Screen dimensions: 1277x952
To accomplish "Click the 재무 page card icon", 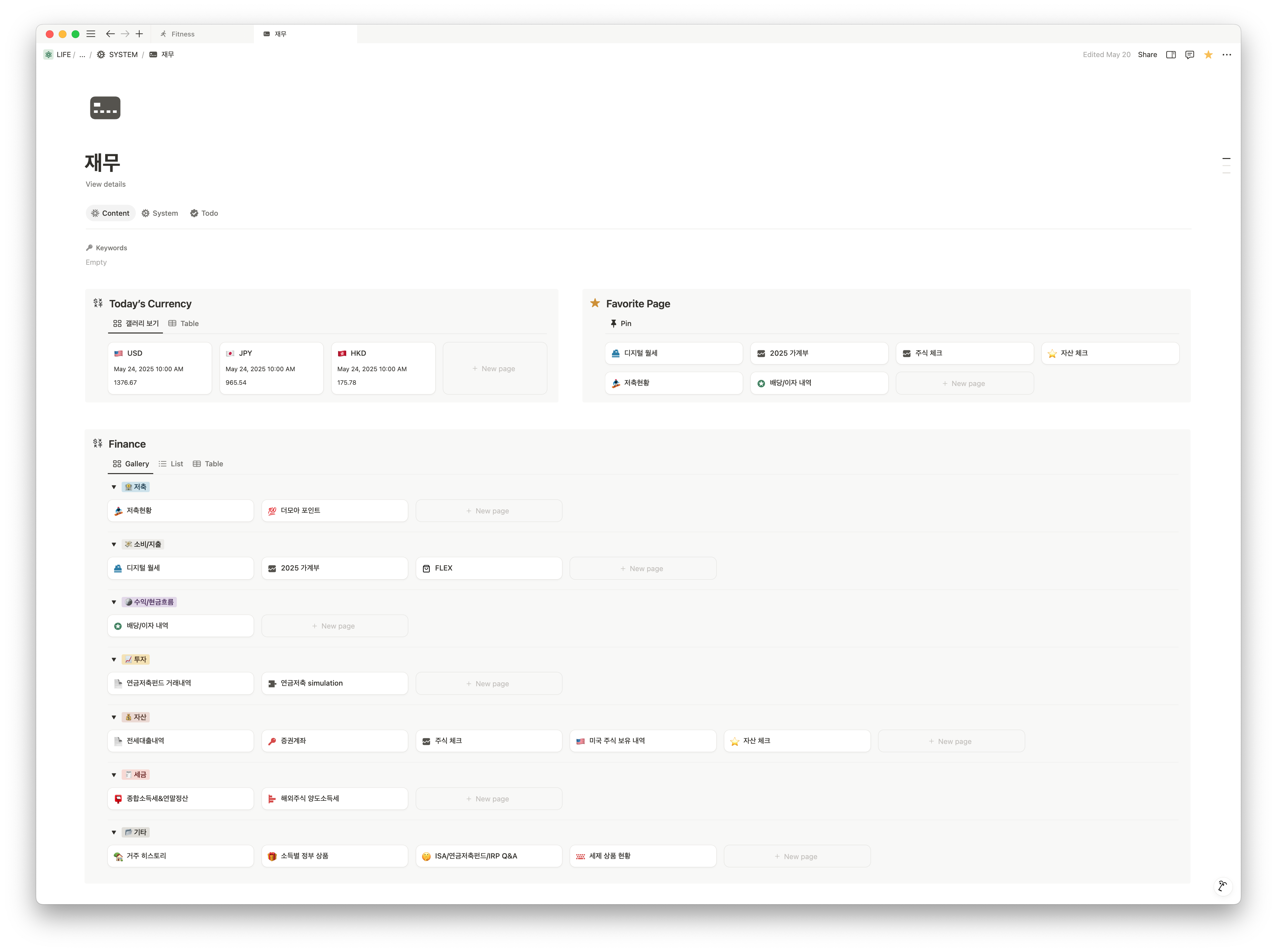I will 106,108.
